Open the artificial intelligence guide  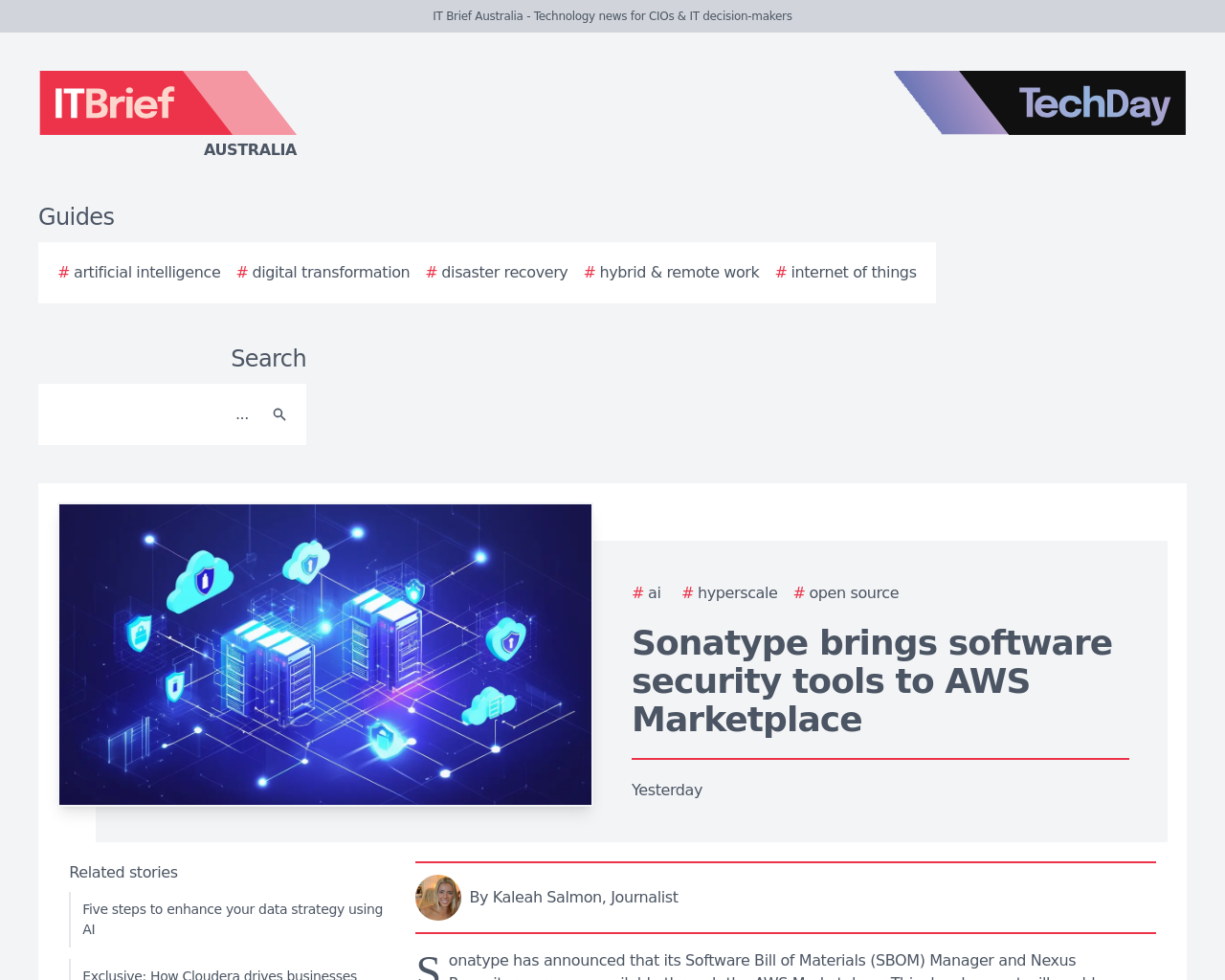coord(140,273)
